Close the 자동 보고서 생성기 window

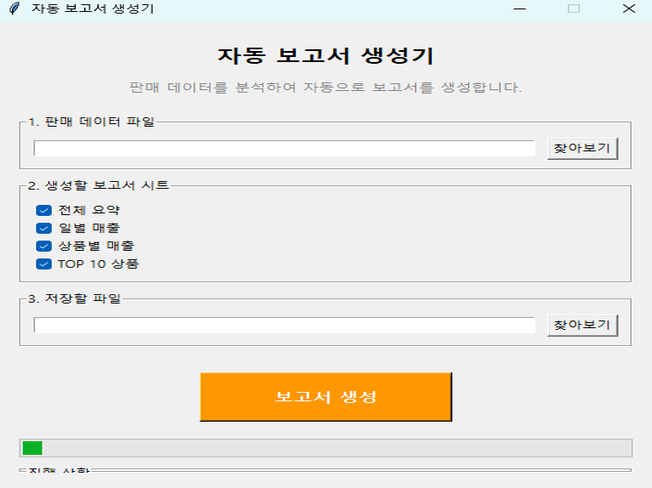tap(627, 8)
